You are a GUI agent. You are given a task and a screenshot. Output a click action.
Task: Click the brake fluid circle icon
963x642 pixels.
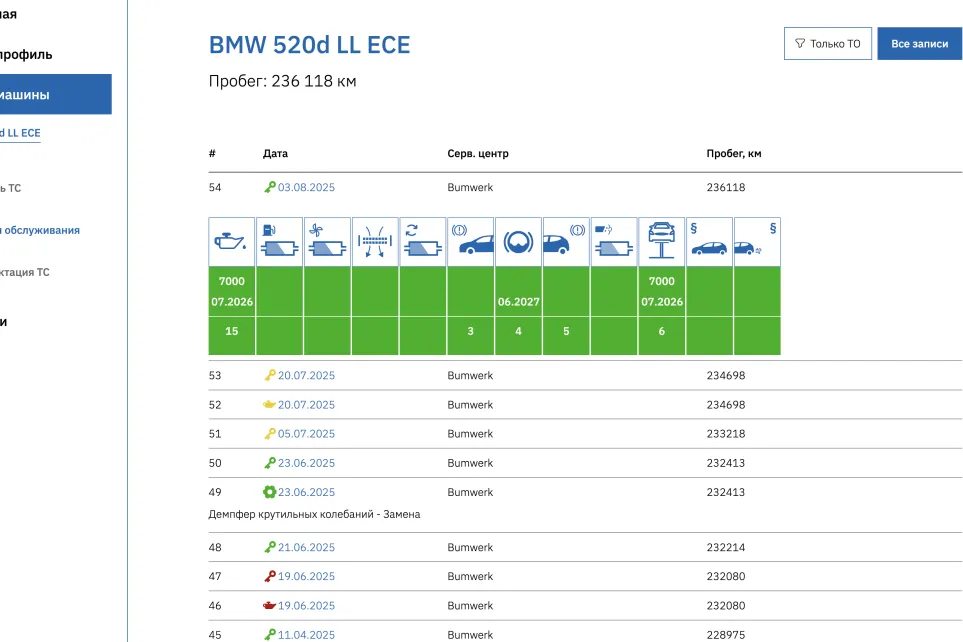click(x=519, y=241)
